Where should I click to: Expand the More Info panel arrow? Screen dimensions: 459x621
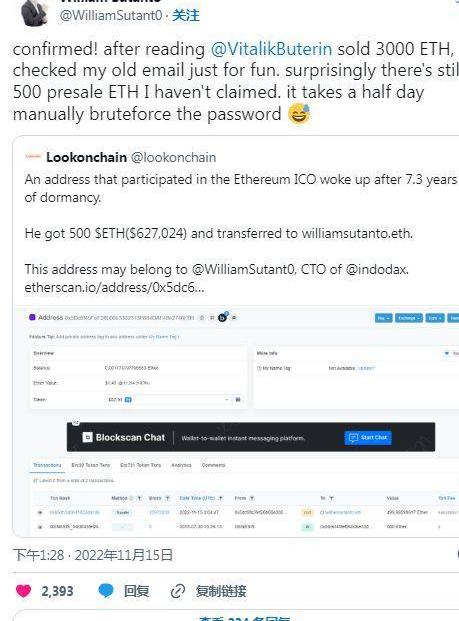447,353
